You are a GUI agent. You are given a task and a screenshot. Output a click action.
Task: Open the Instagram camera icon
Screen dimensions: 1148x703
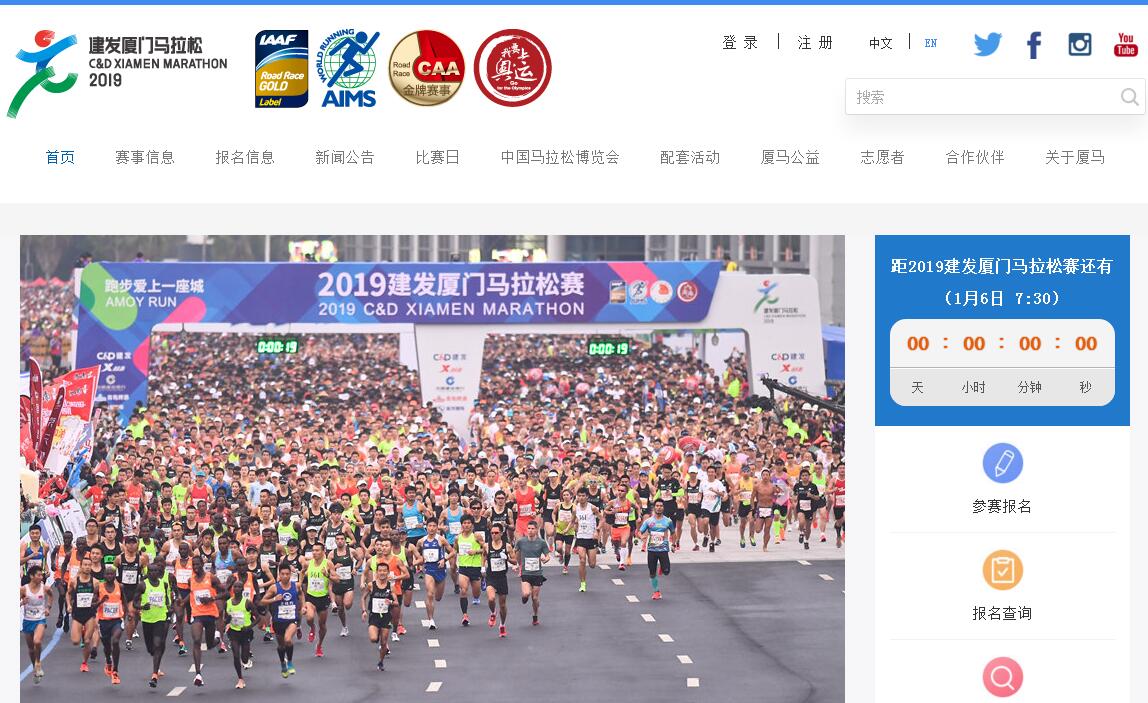click(1080, 45)
